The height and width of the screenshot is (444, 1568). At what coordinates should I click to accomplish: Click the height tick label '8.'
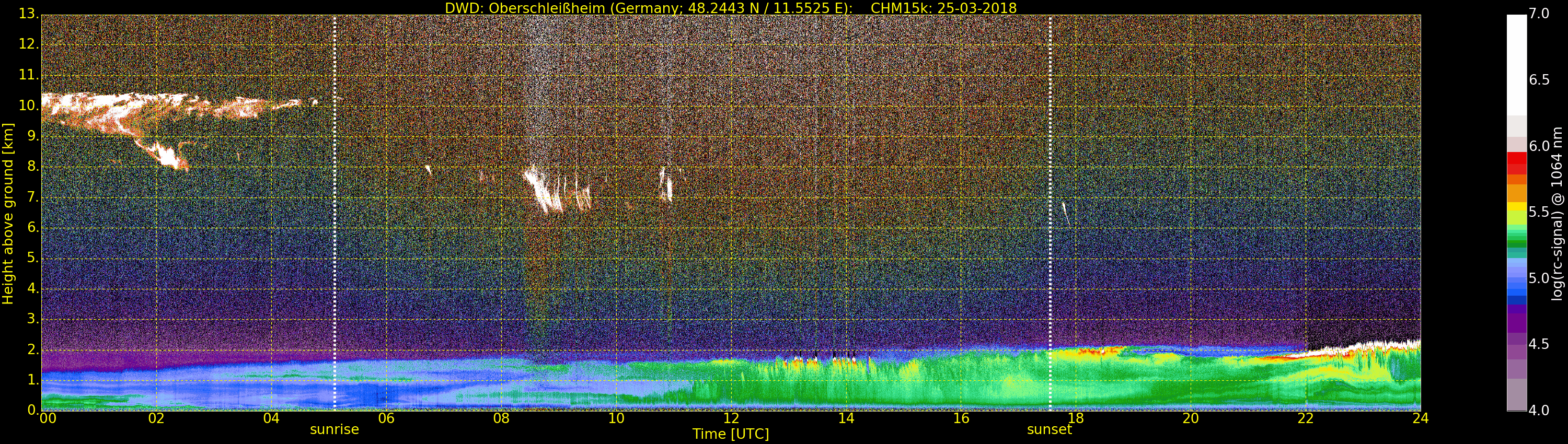[32, 166]
